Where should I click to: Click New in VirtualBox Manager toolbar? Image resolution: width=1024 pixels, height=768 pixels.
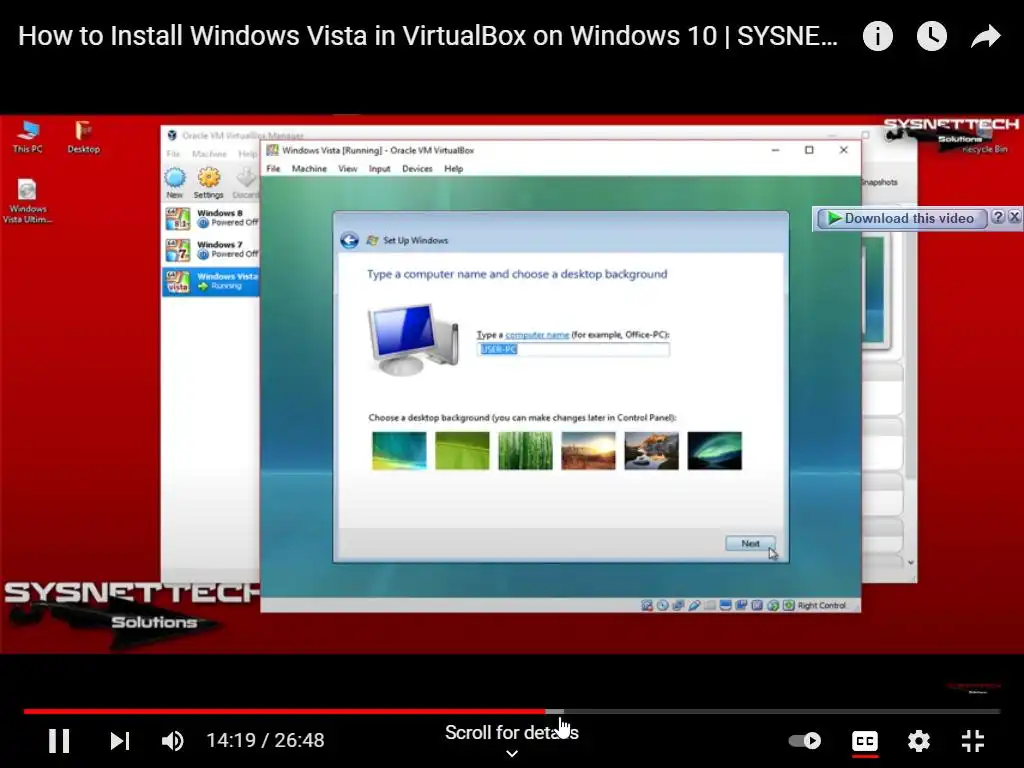coord(174,183)
